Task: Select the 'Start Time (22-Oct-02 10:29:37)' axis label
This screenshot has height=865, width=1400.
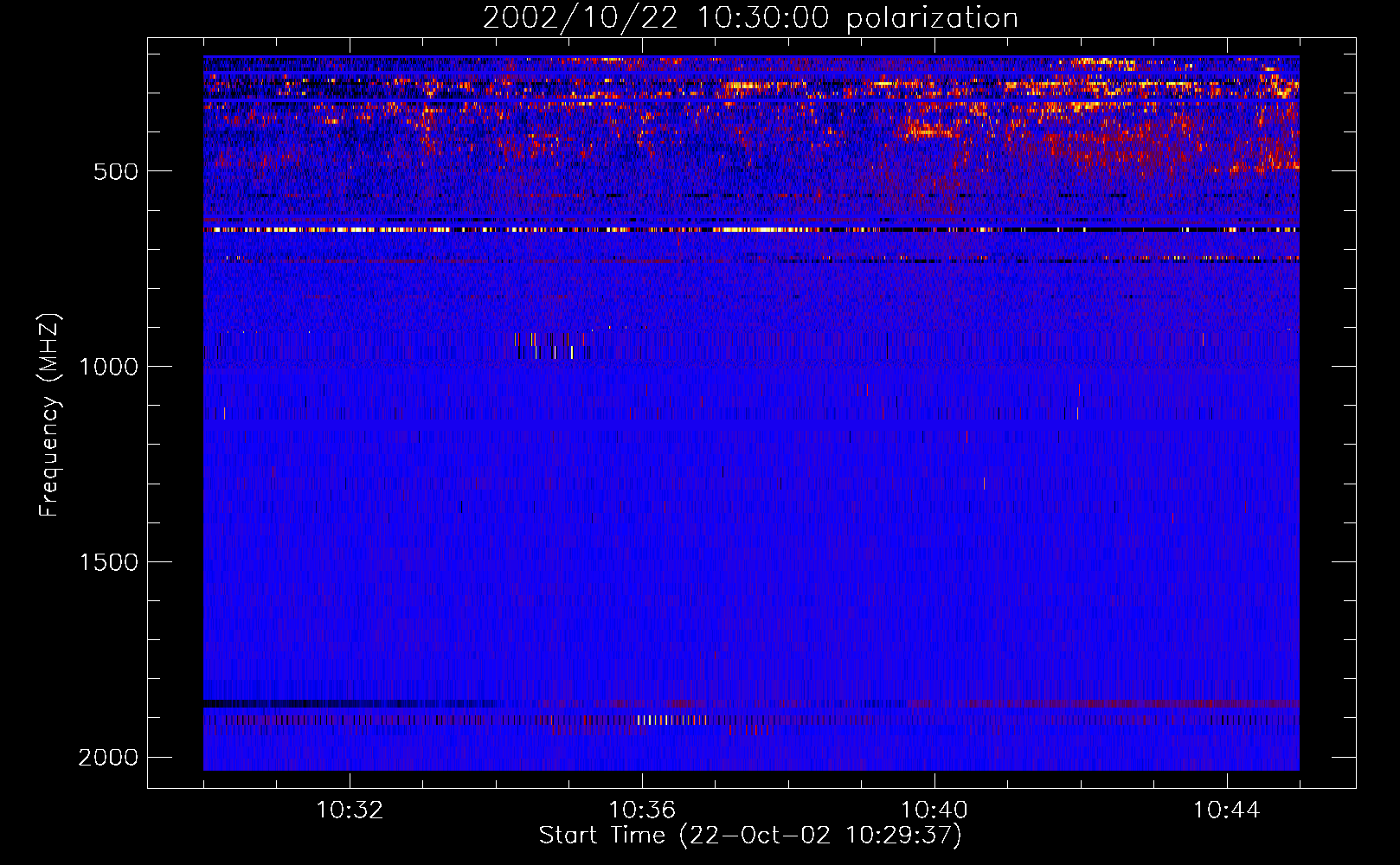Action: [750, 836]
